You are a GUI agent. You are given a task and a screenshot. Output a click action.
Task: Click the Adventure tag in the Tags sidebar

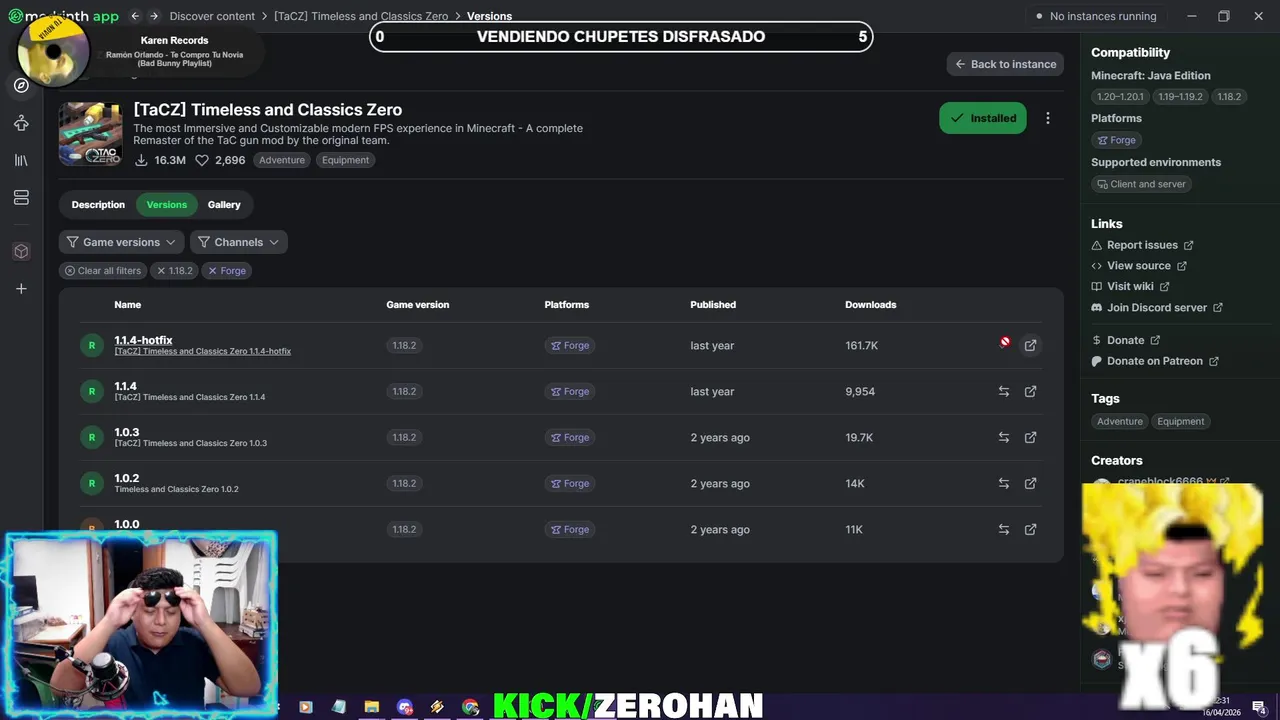[x=1119, y=421]
